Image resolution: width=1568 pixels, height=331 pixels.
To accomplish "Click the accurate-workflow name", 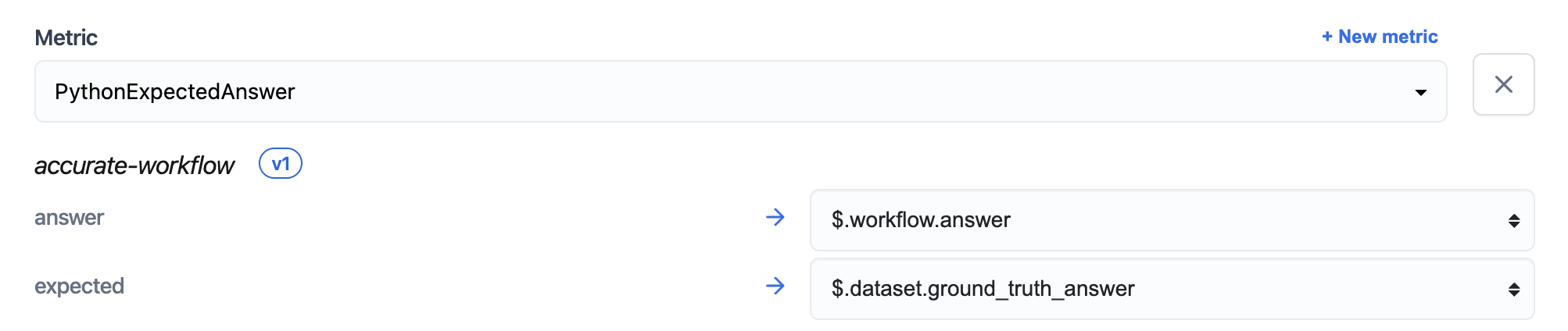I will coord(134,165).
